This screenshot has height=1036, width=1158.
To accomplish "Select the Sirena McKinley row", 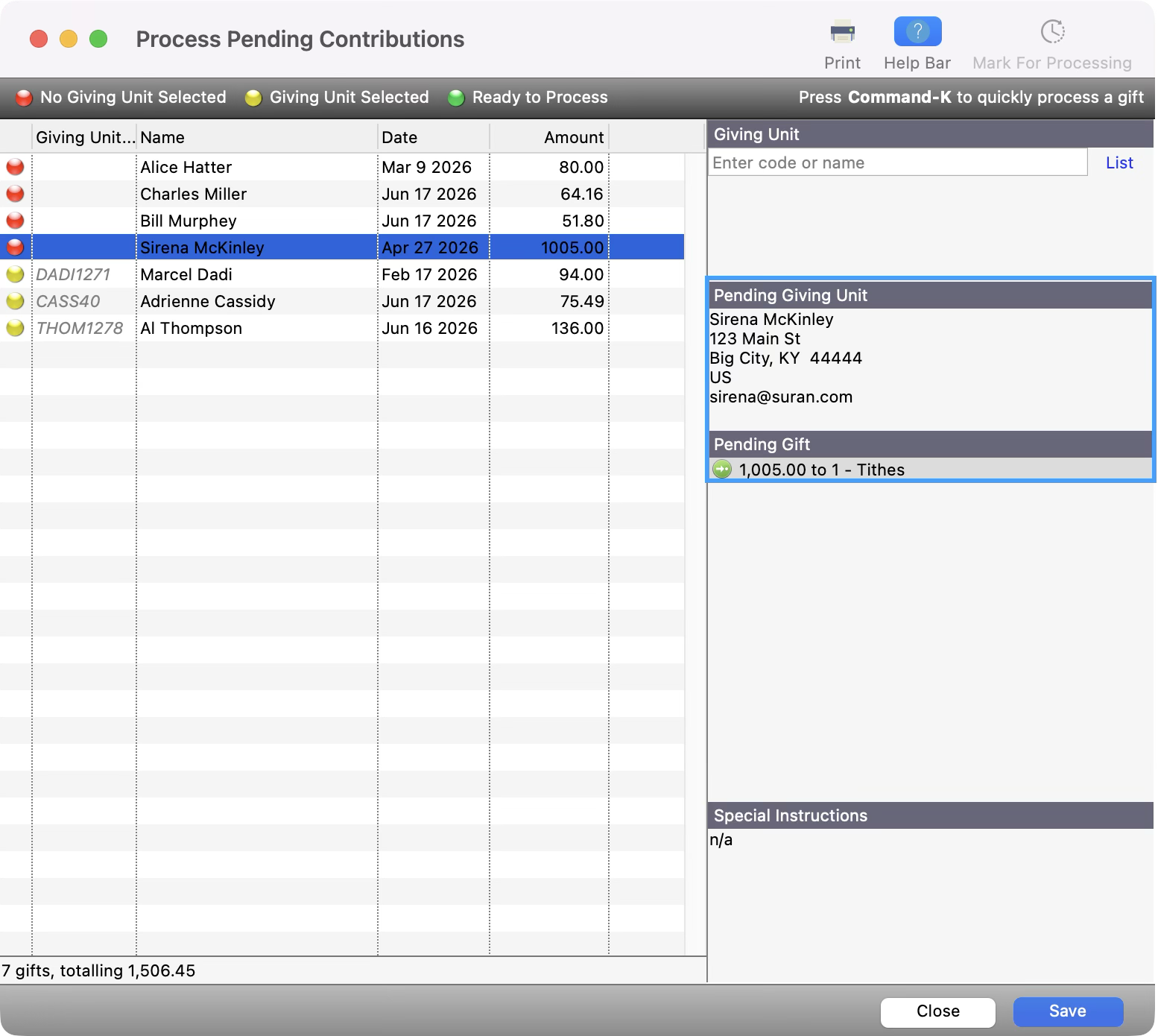I will 342,247.
